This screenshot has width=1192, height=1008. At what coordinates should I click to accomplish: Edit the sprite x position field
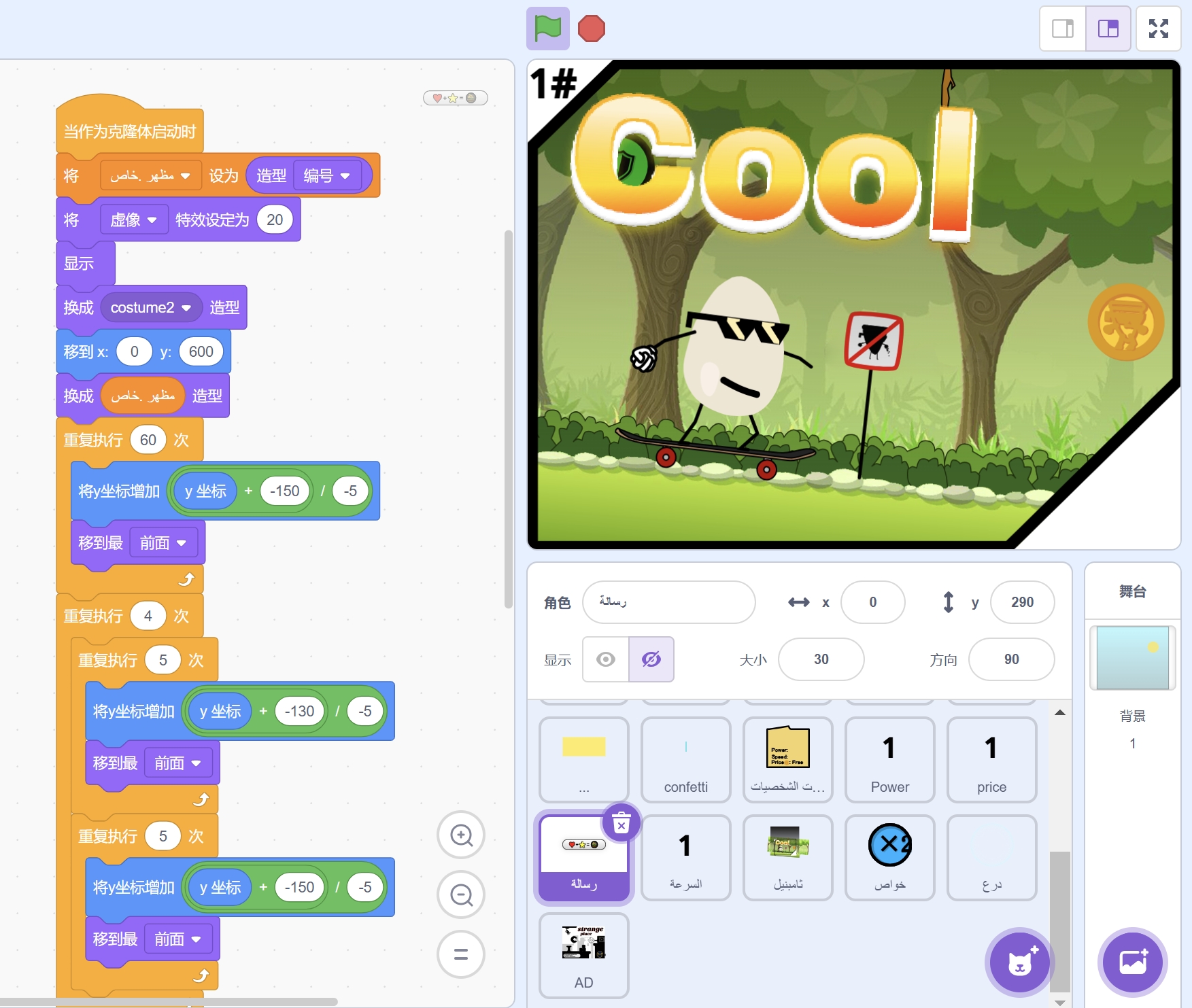pyautogui.click(x=873, y=602)
